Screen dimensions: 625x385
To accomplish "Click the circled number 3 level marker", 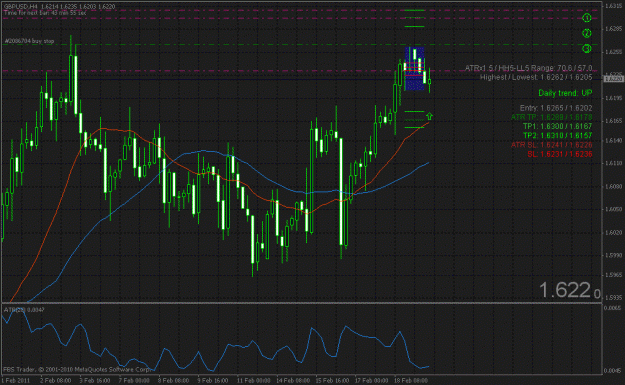I will (x=586, y=49).
